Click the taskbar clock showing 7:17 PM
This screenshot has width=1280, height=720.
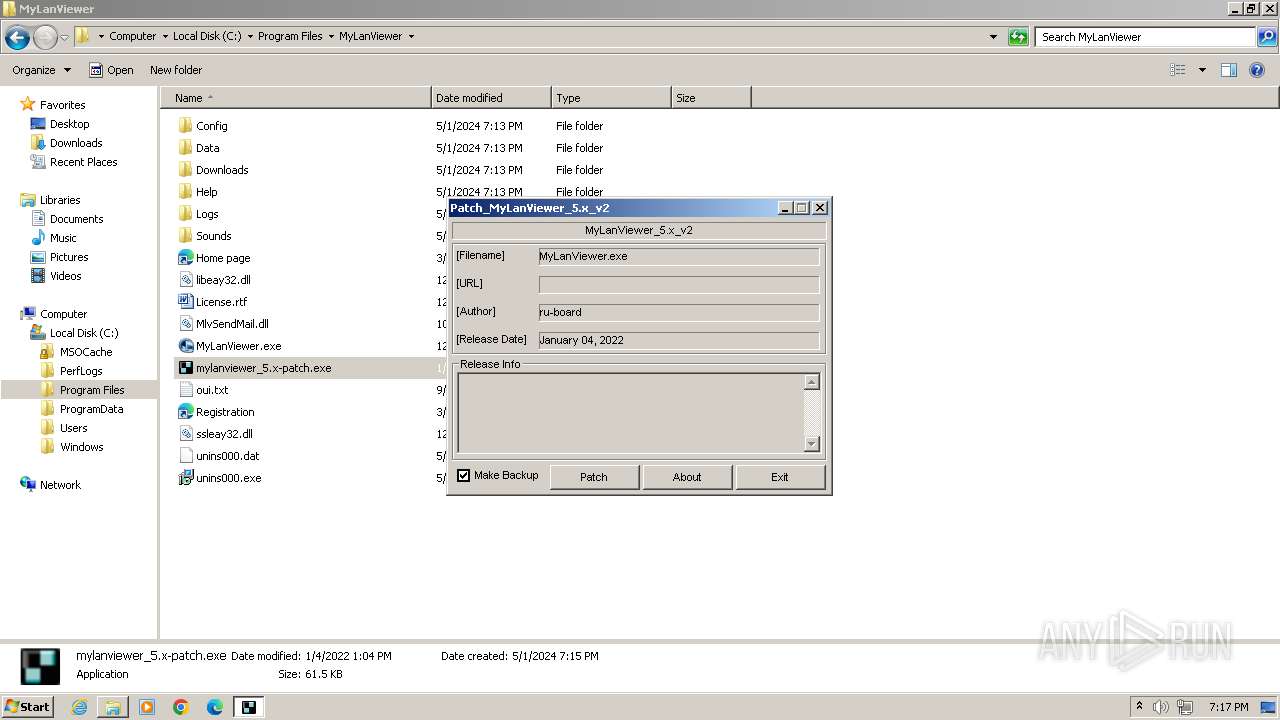pyautogui.click(x=1228, y=707)
